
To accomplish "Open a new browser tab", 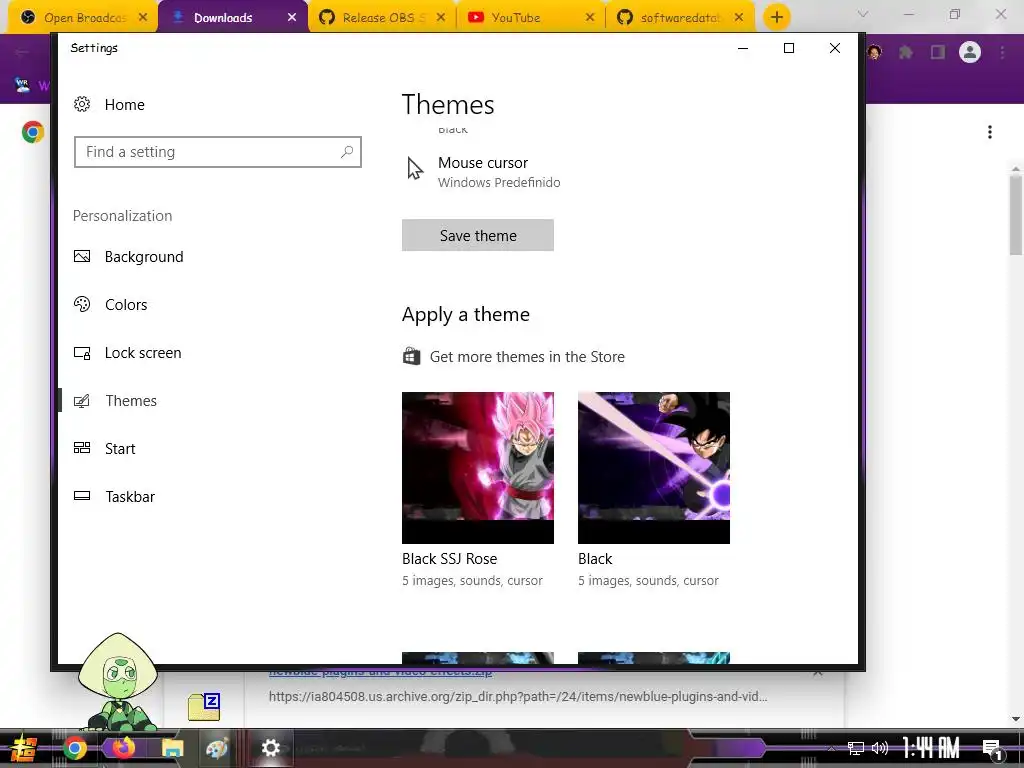I will pos(776,18).
